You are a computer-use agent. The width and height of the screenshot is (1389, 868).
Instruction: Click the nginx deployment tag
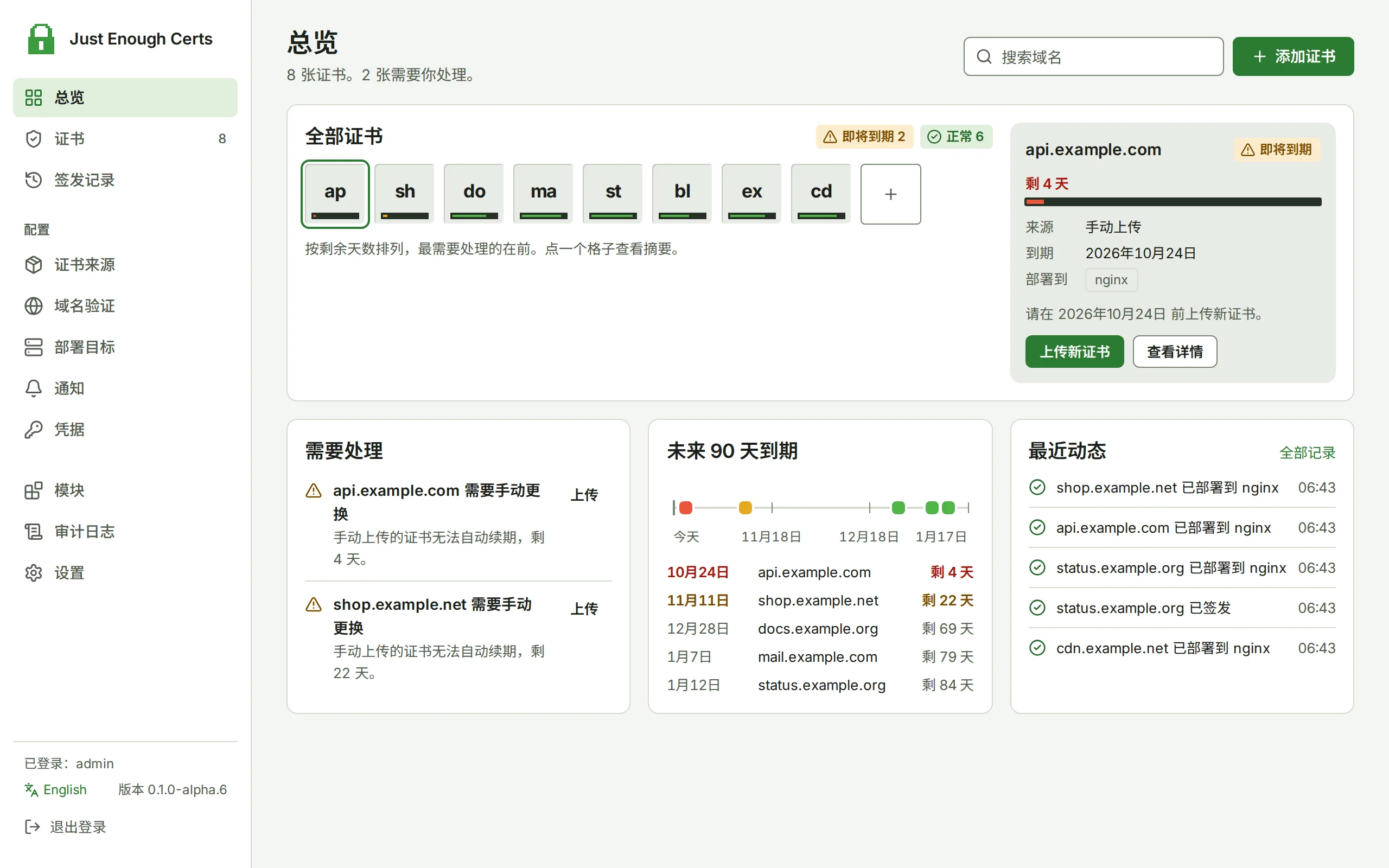coord(1111,279)
